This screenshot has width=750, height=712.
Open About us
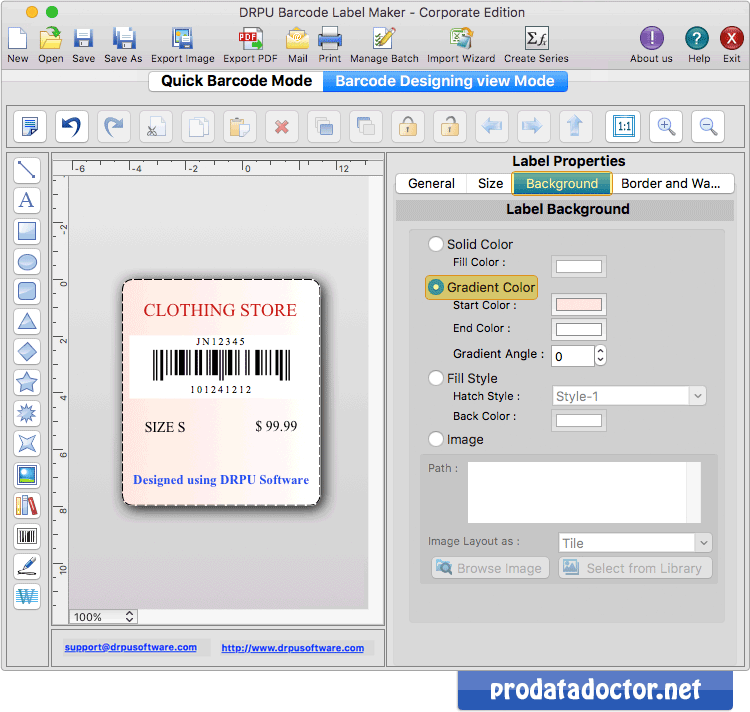pos(651,39)
